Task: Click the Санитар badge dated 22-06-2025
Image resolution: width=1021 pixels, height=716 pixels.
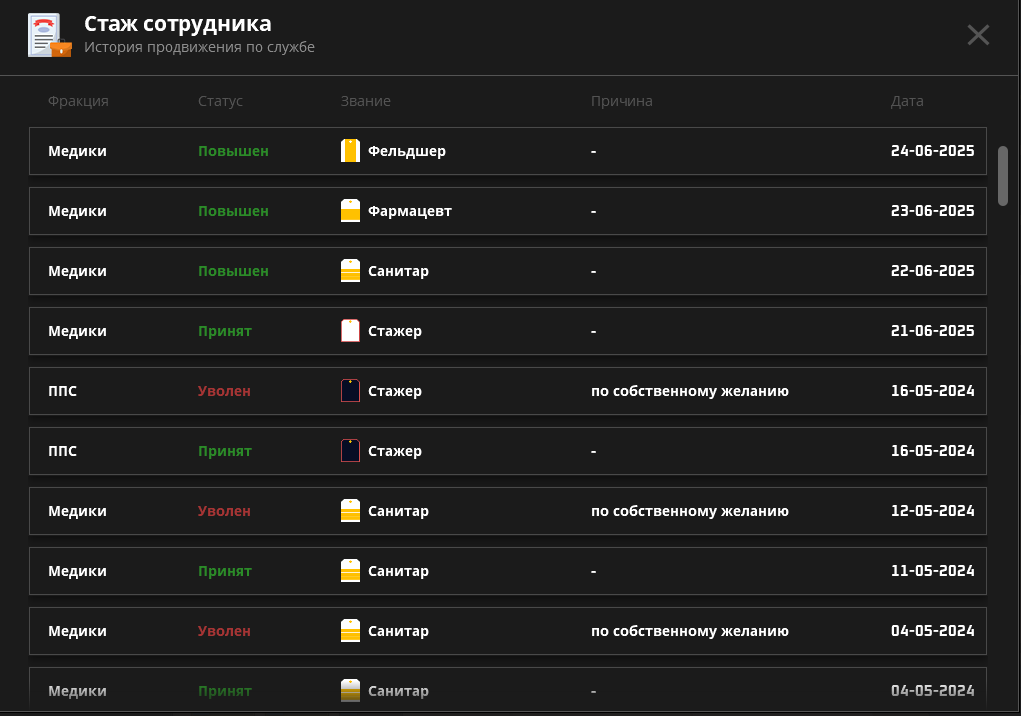Action: (350, 271)
